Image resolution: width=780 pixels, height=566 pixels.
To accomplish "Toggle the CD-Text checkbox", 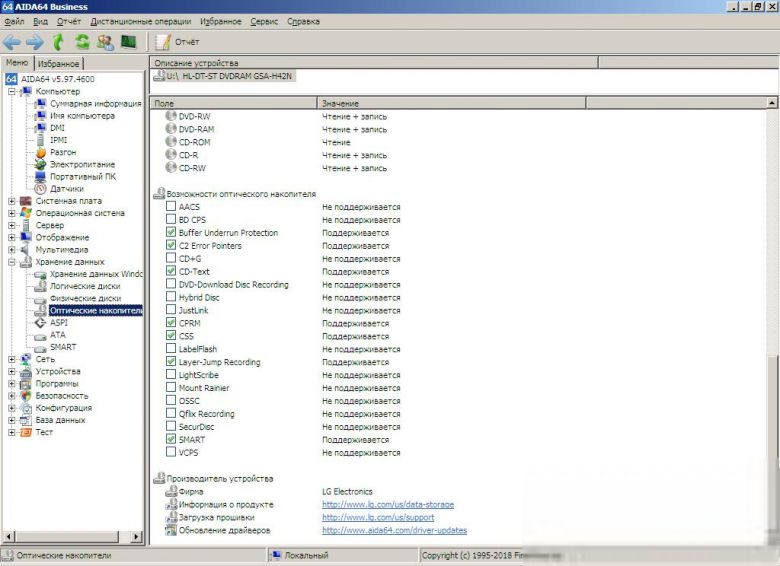I will pos(171,271).
